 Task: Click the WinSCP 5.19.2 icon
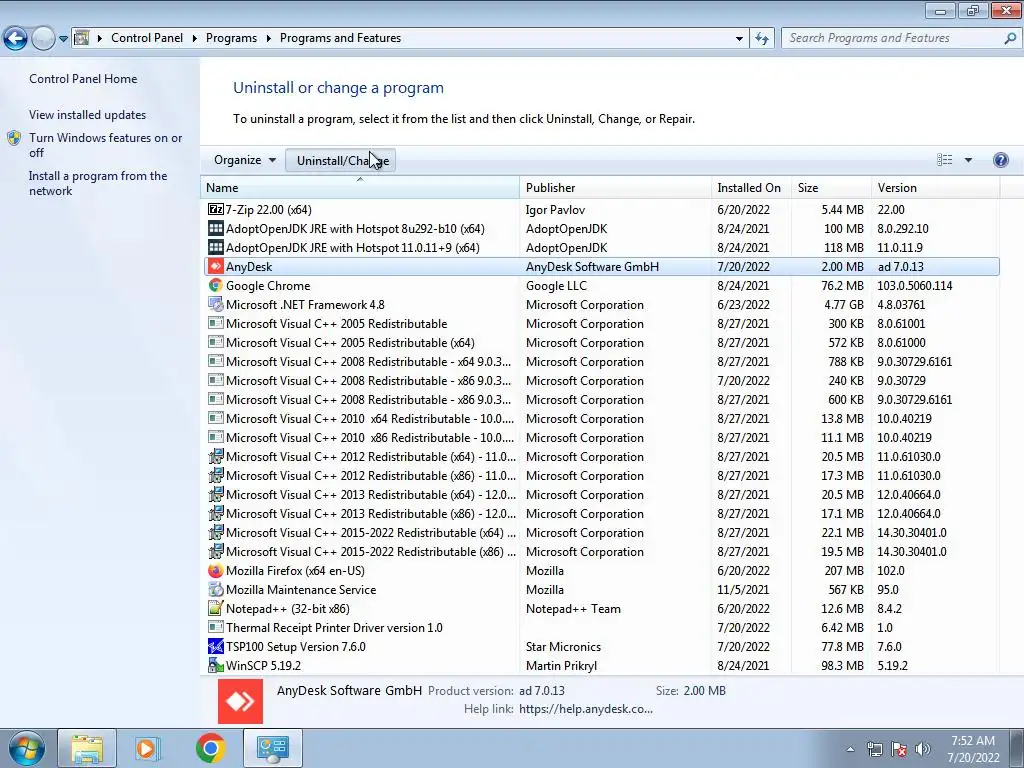pos(216,665)
